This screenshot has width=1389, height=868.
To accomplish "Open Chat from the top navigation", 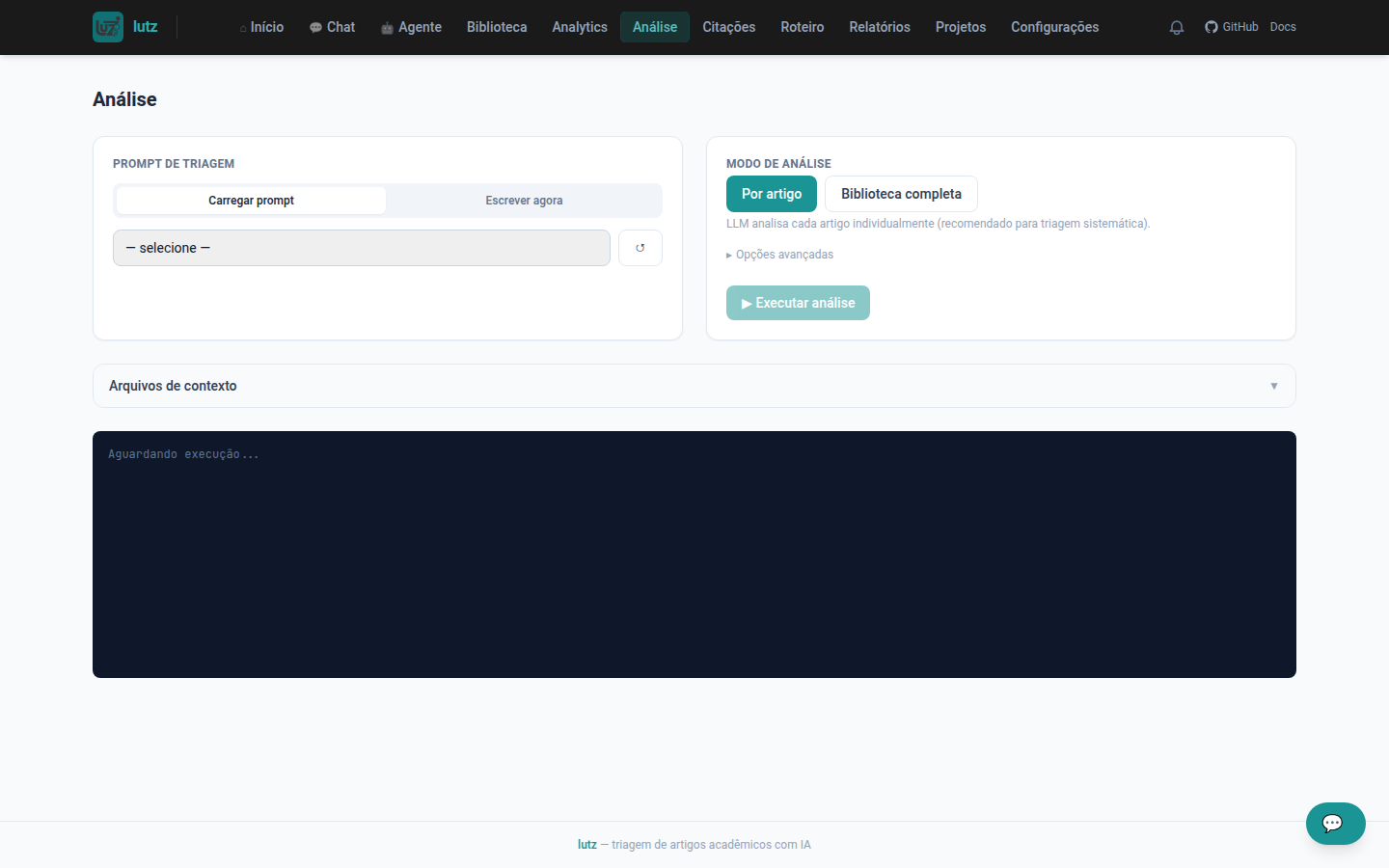I will (x=332, y=27).
